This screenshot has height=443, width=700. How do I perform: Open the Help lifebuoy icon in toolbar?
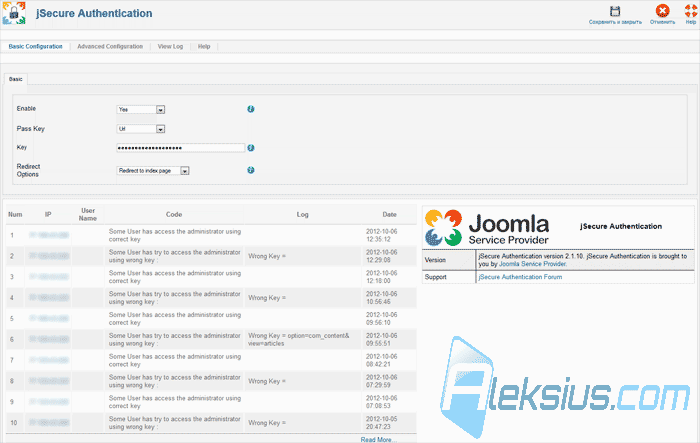point(691,11)
